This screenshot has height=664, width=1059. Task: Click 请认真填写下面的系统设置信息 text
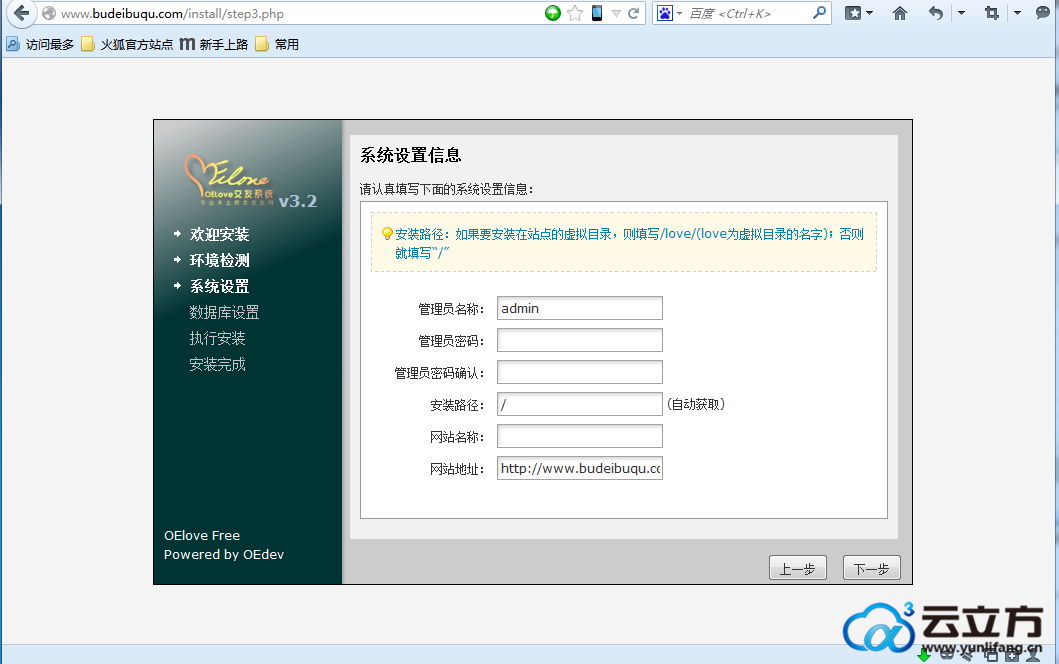coord(446,190)
